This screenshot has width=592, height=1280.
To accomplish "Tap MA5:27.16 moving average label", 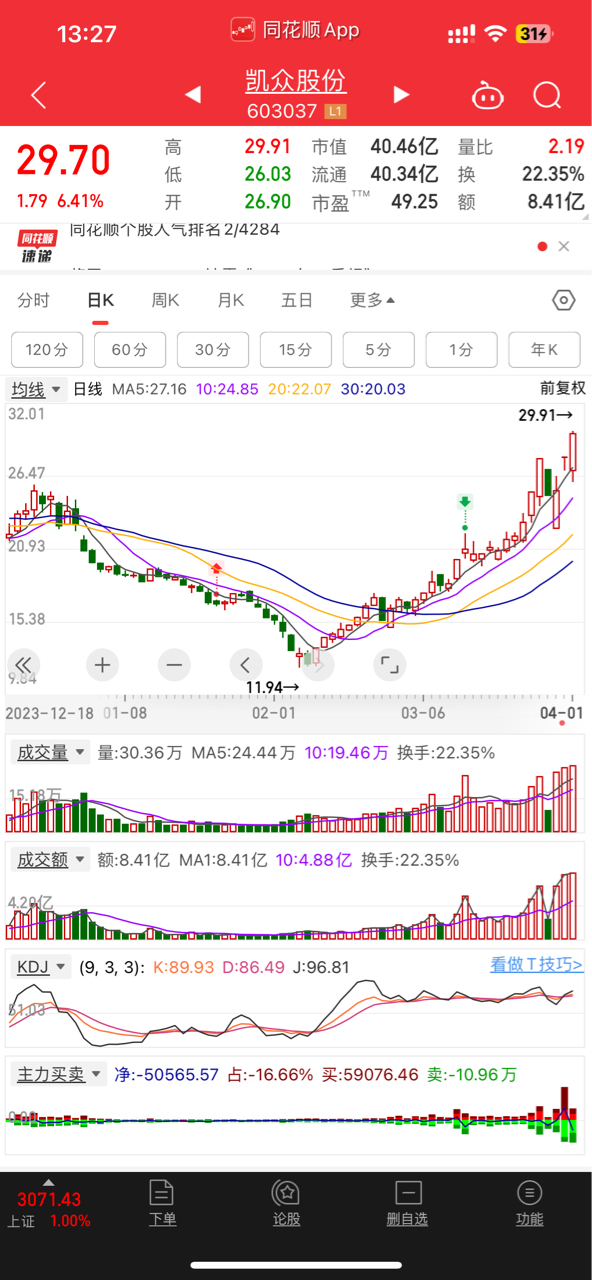I will point(149,389).
